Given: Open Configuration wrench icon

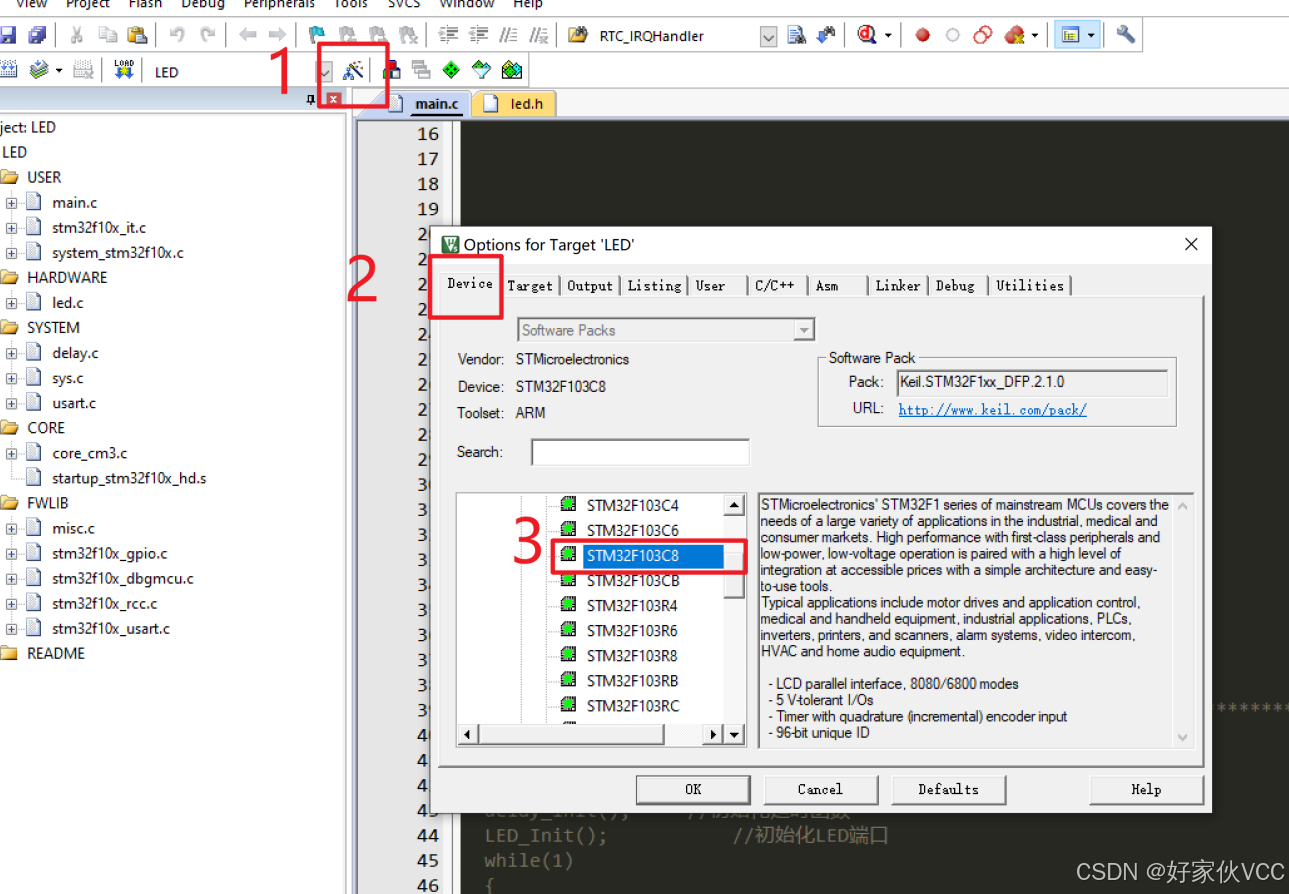Looking at the screenshot, I should click(x=1126, y=35).
